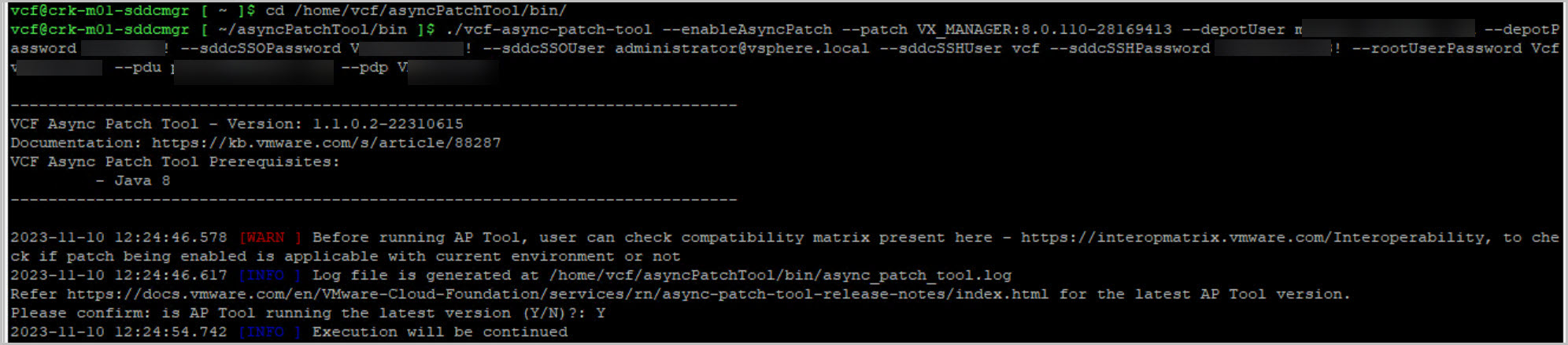This screenshot has height=345, width=1568.
Task: Click the --sddcSSOPassword option text
Action: tap(260, 48)
